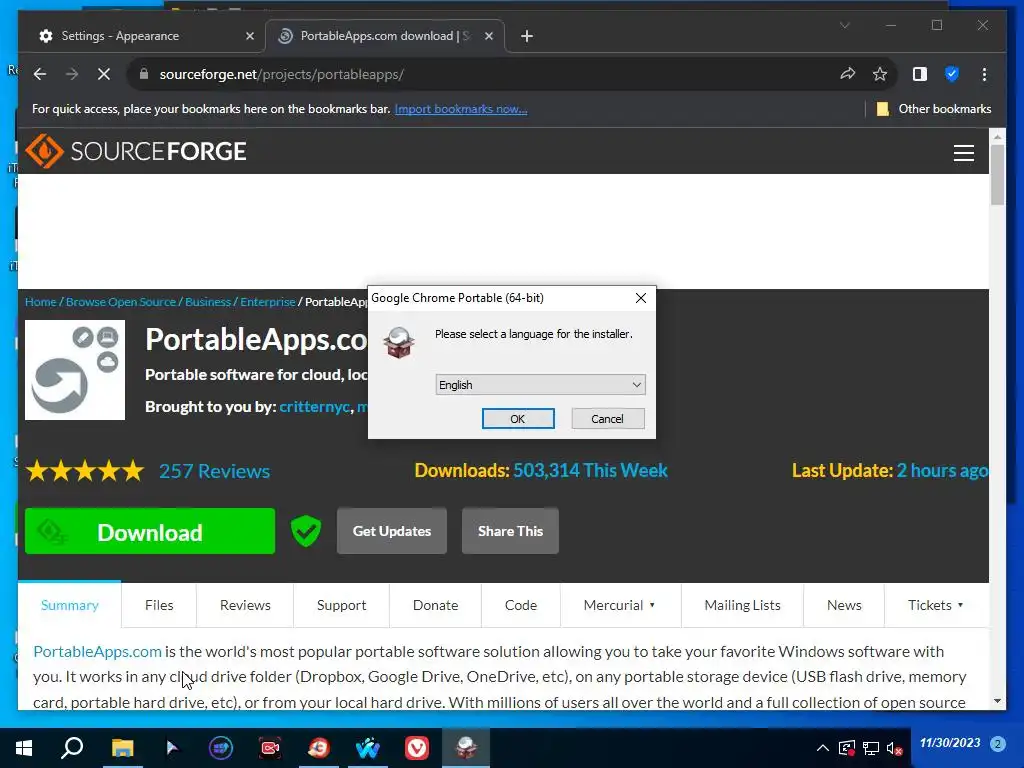Click Import bookmarks now link

[x=461, y=109]
